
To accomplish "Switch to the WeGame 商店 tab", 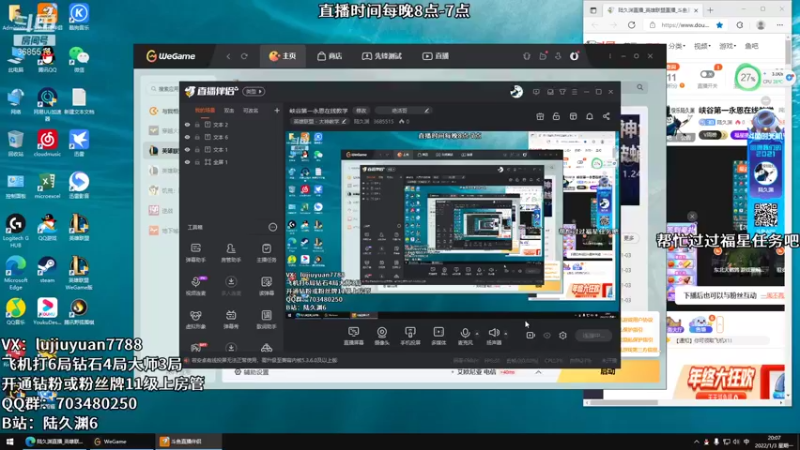I will (x=329, y=56).
